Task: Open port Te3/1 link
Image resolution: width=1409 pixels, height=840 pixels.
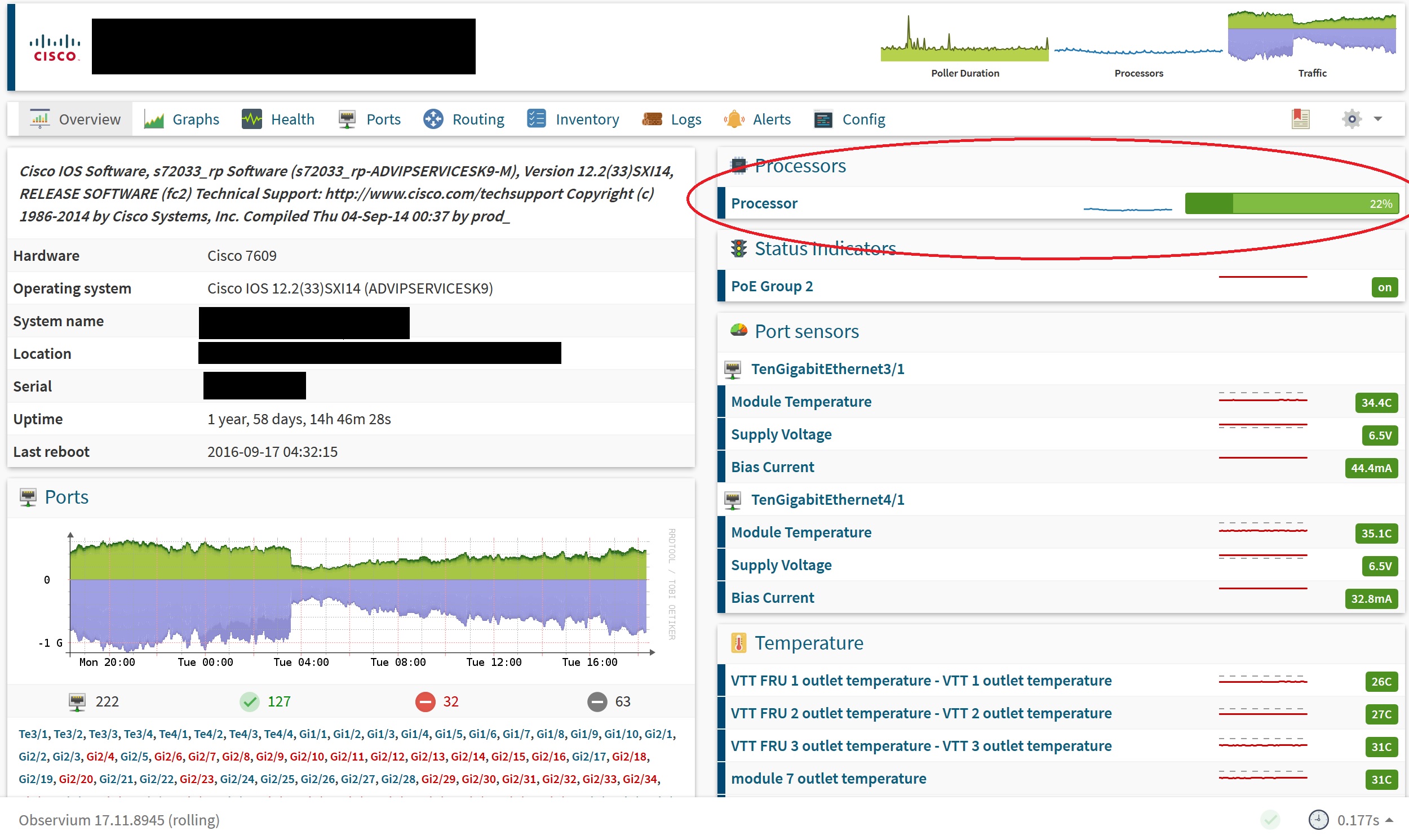Action: 33,734
